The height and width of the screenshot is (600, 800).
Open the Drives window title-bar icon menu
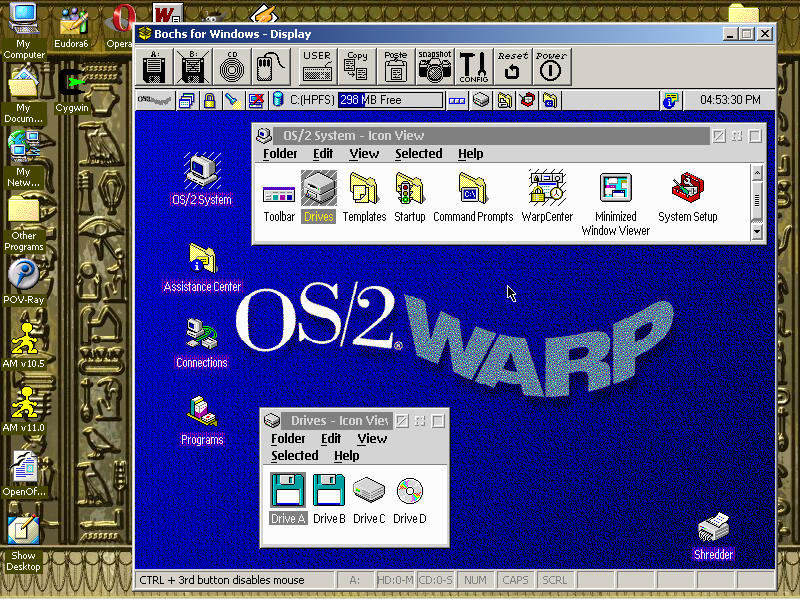[272, 420]
